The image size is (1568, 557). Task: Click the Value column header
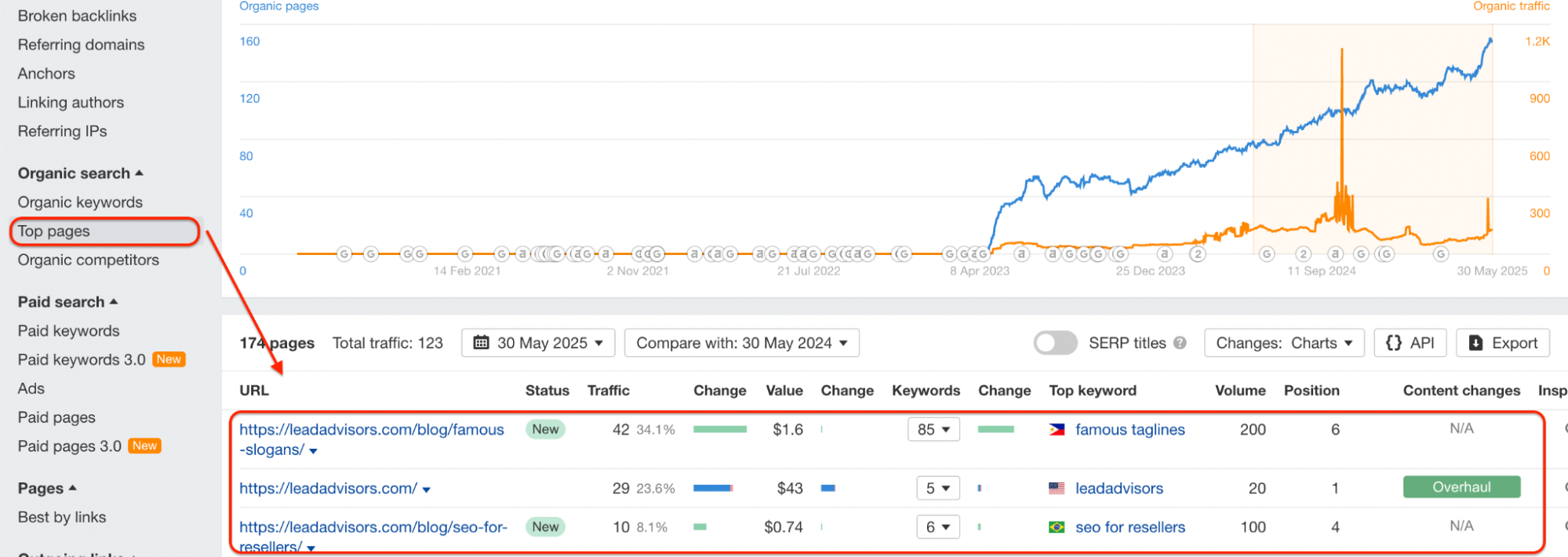pyautogui.click(x=784, y=391)
